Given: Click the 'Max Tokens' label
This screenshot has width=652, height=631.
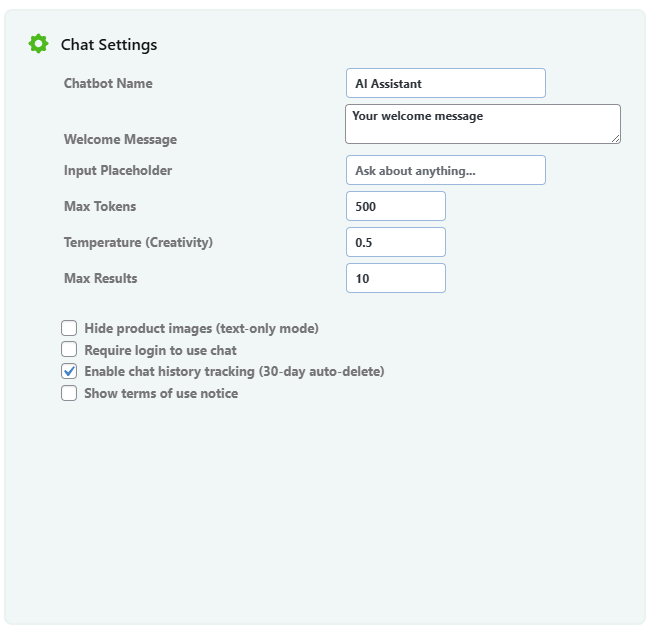Looking at the screenshot, I should coord(100,207).
